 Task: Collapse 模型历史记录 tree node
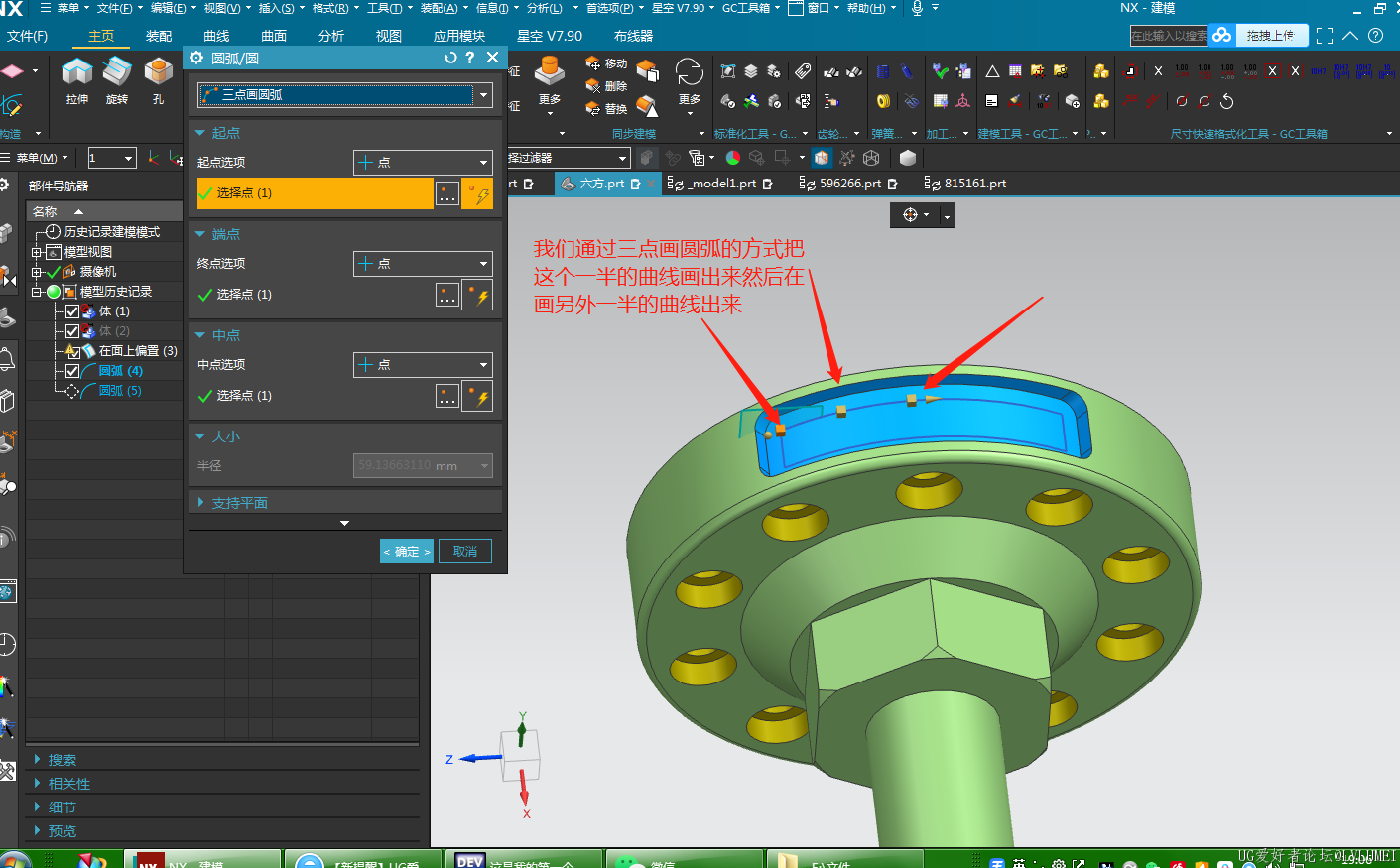(x=37, y=292)
